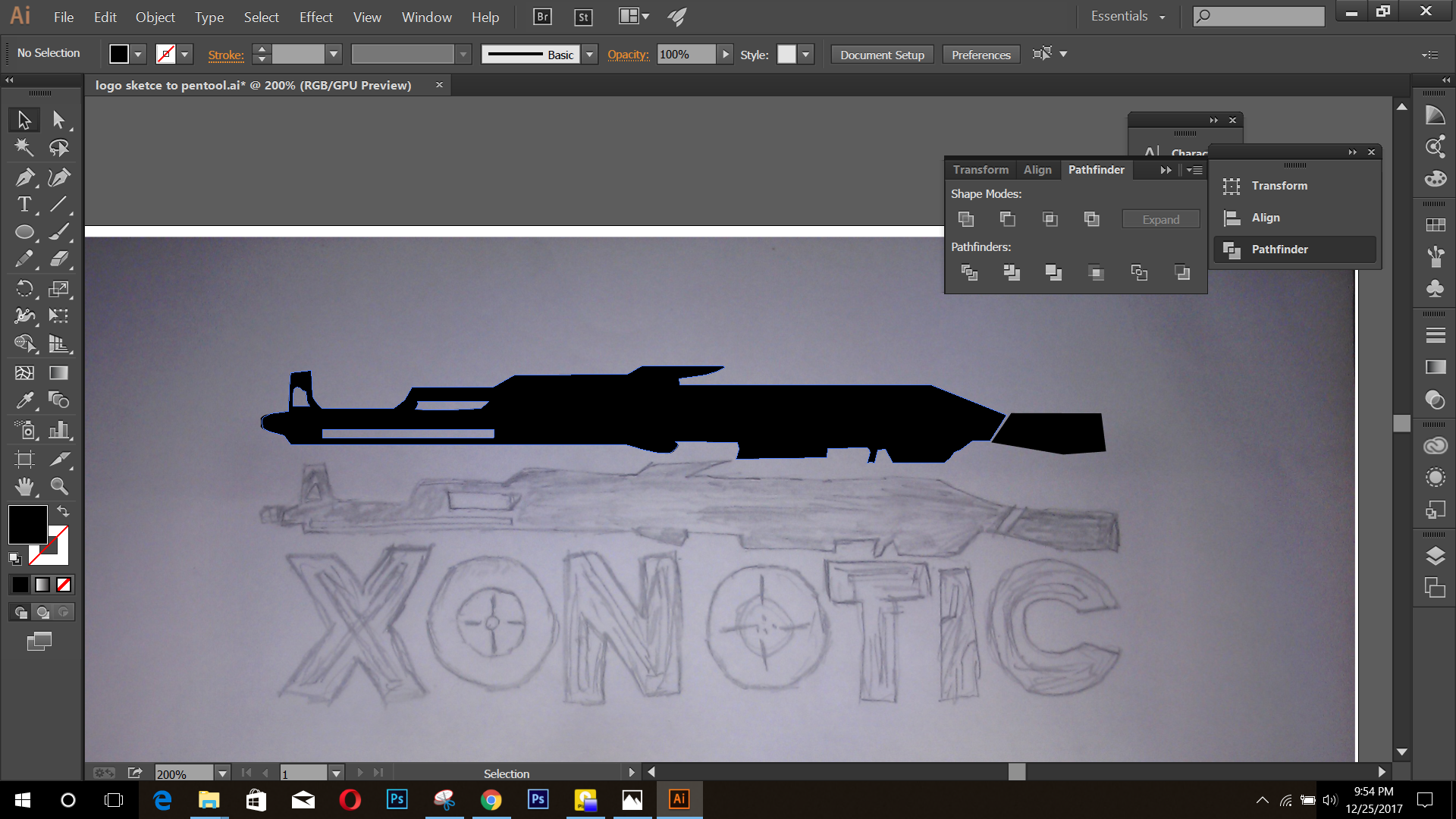Select the Gradient tool

coord(58,372)
